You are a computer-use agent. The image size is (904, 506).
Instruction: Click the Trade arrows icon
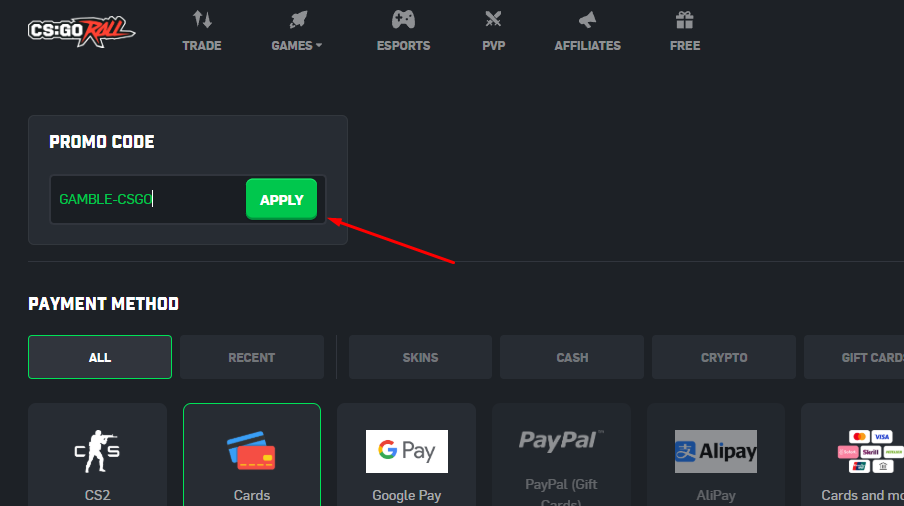click(x=202, y=20)
